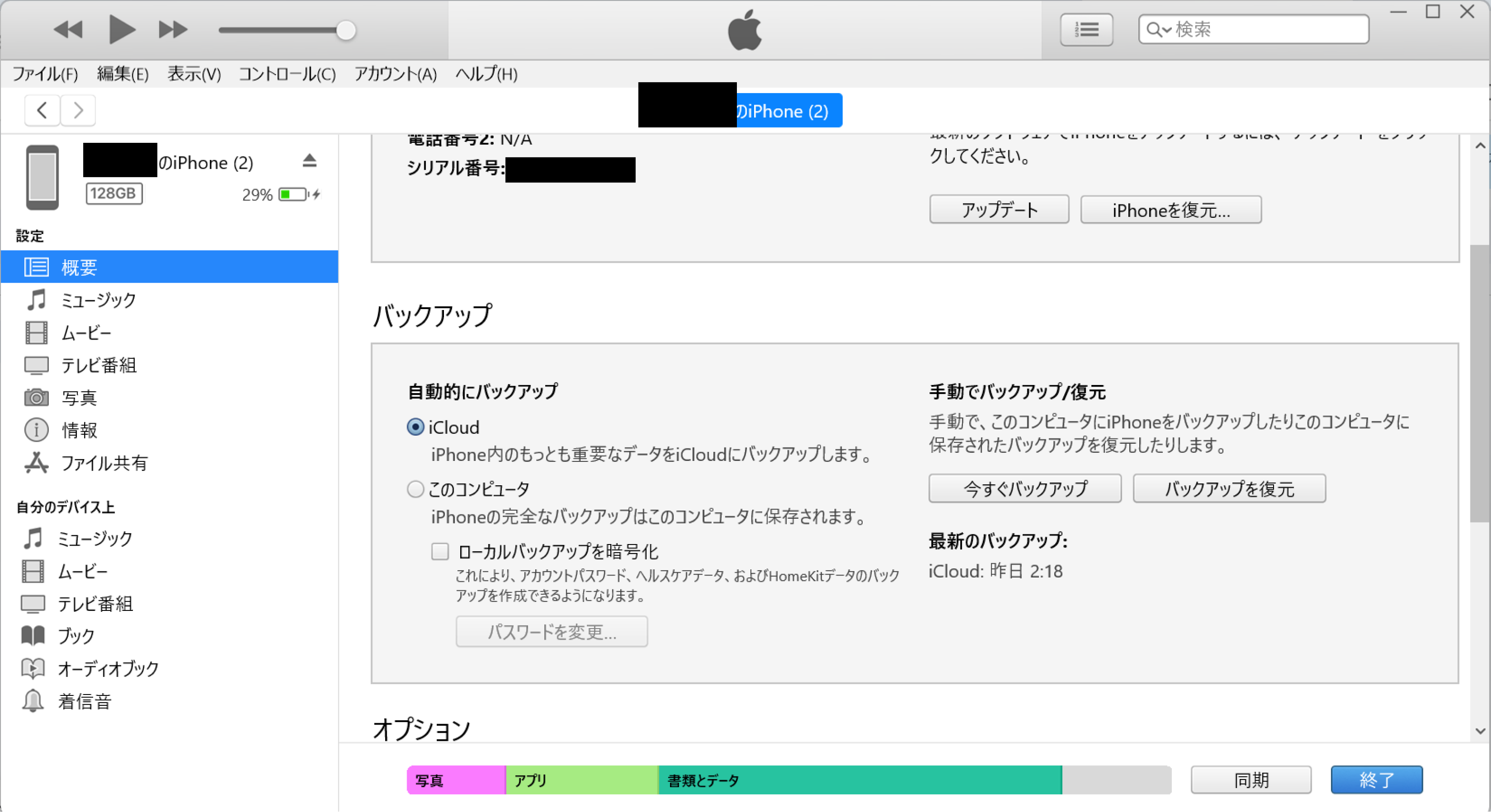1491x812 pixels.
Task: Click the iPhoneを復元... button
Action: click(1171, 209)
